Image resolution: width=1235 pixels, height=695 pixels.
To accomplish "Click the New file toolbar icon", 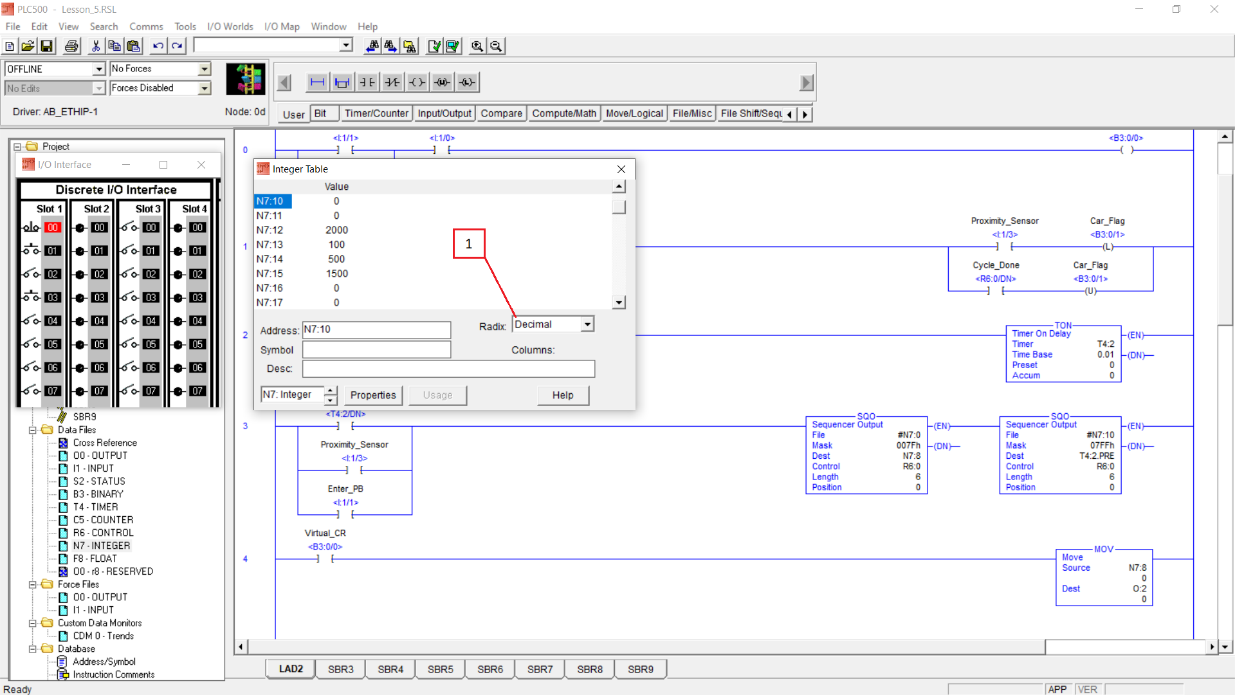I will (10, 46).
